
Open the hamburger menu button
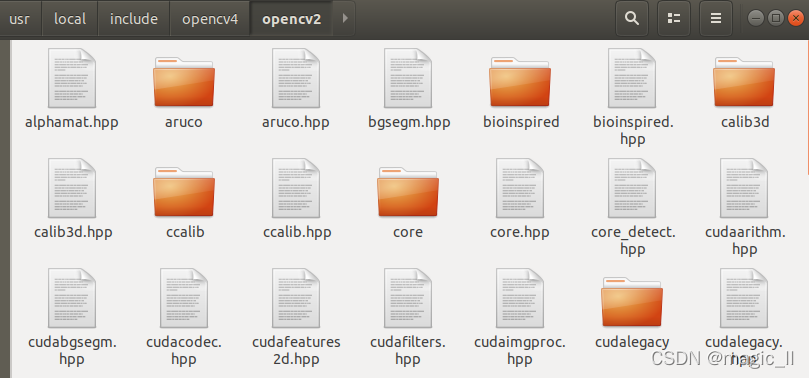pyautogui.click(x=716, y=19)
